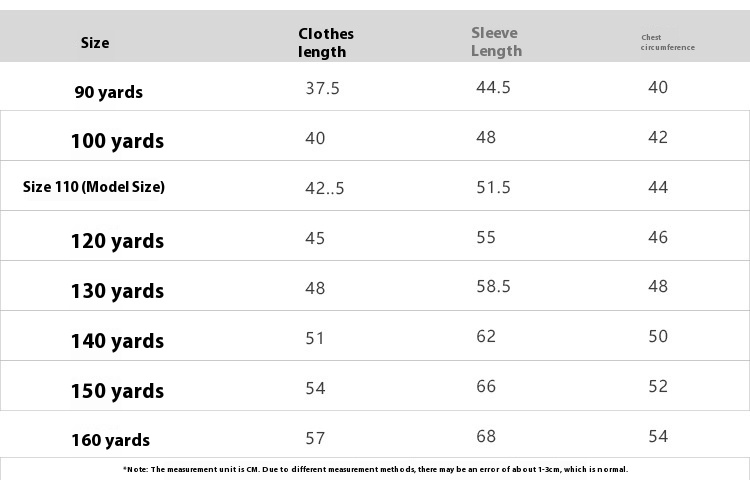Click the Sleeve Length column header

click(x=496, y=42)
